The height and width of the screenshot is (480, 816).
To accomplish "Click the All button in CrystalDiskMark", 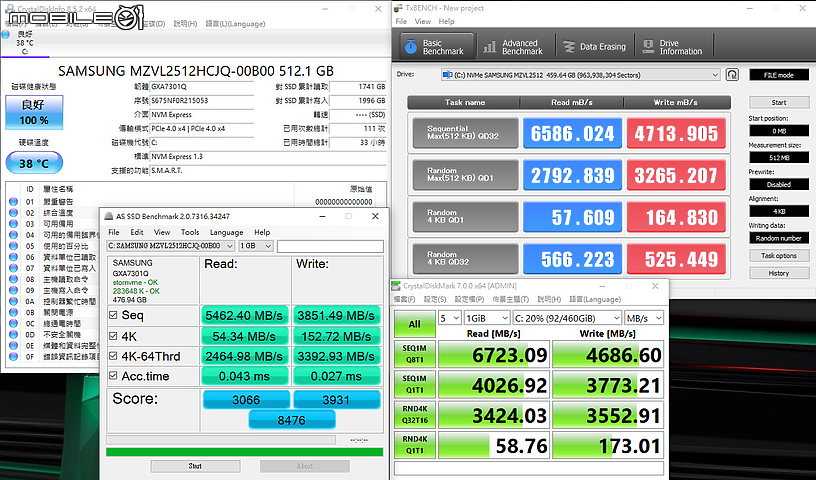I will (415, 324).
